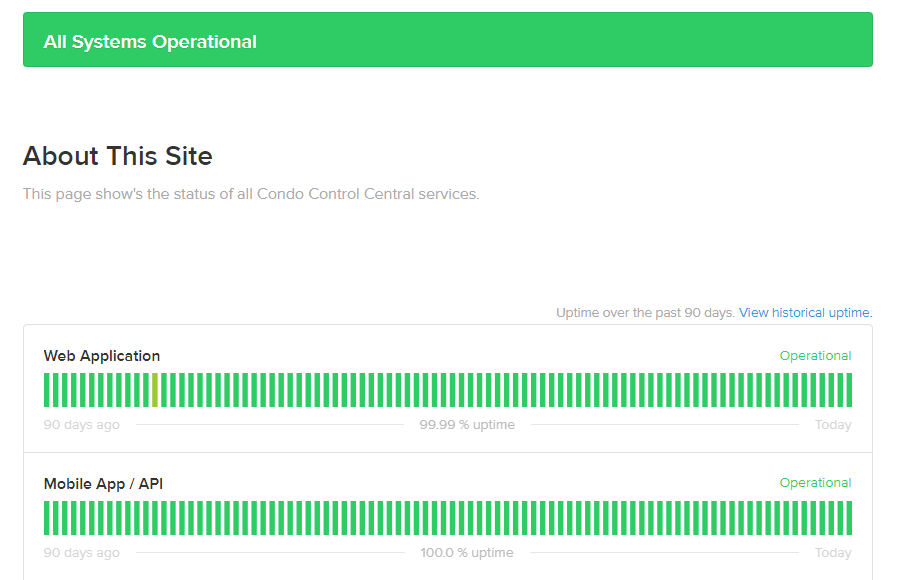Click the 90 days ago label under Mobile App / API

82,553
